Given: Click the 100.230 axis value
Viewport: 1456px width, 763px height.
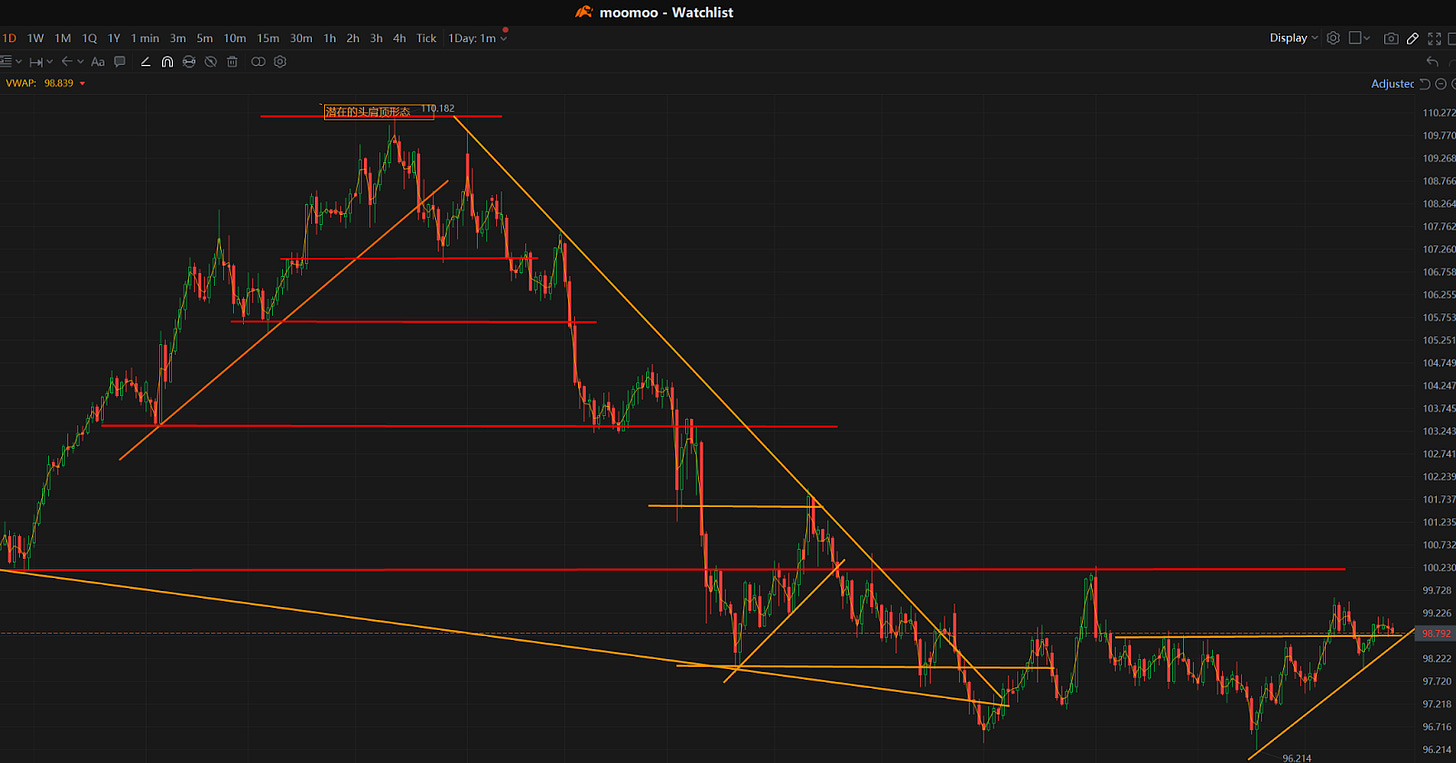Looking at the screenshot, I should click(1438, 568).
